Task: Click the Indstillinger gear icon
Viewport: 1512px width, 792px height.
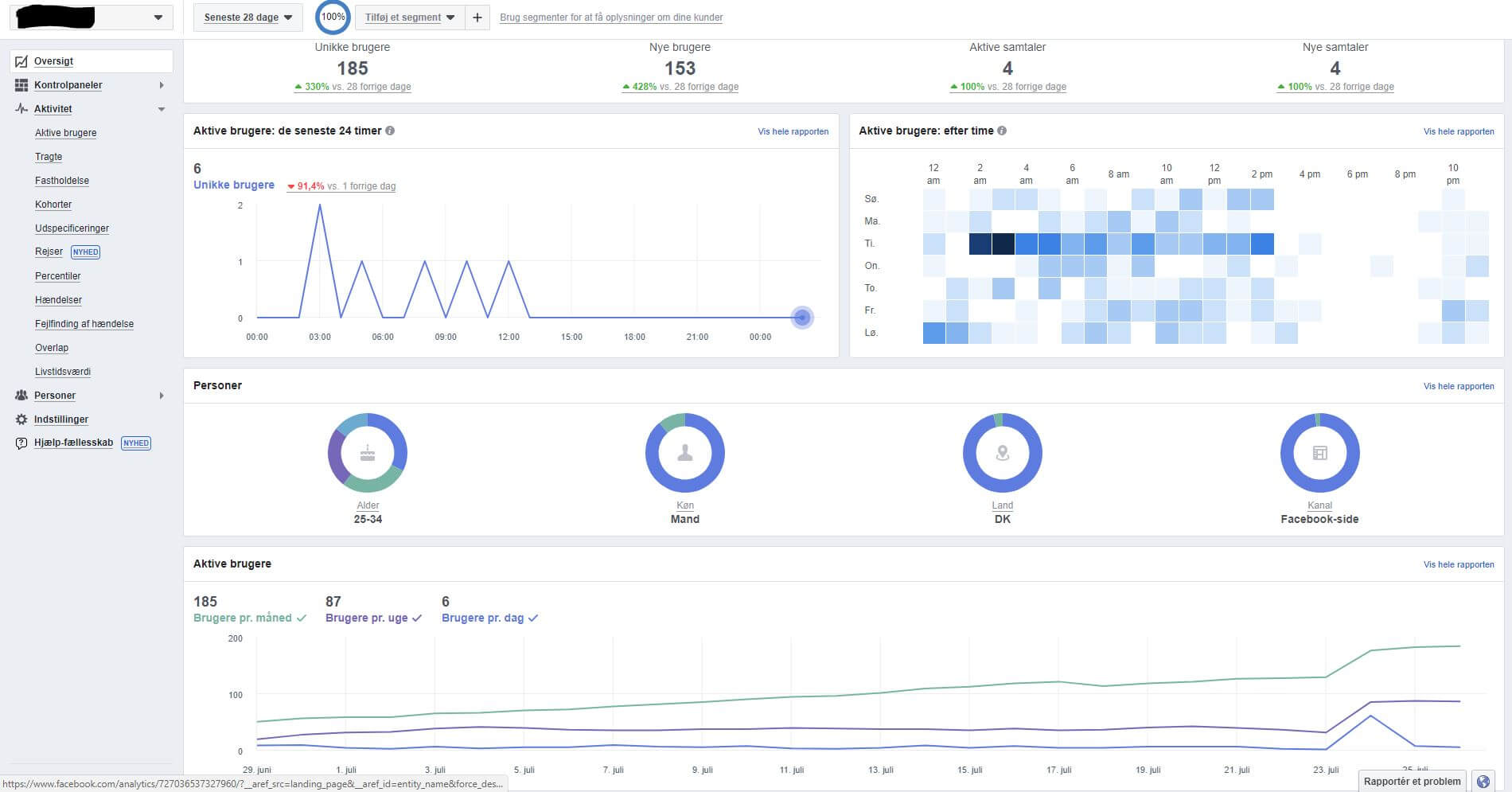Action: tap(21, 419)
